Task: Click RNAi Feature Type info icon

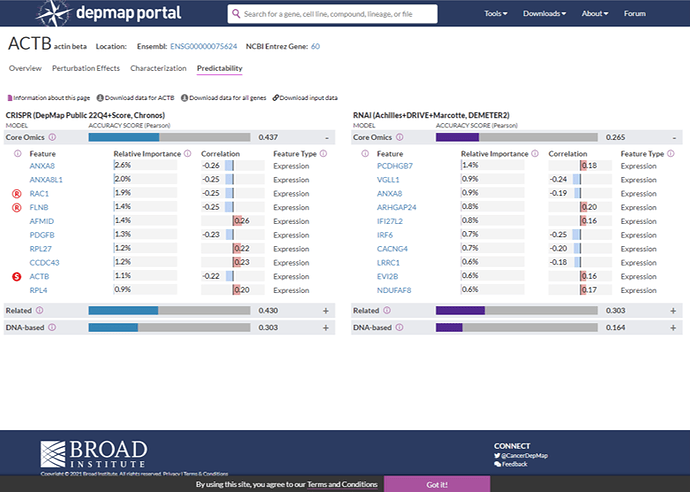Action: [671, 154]
